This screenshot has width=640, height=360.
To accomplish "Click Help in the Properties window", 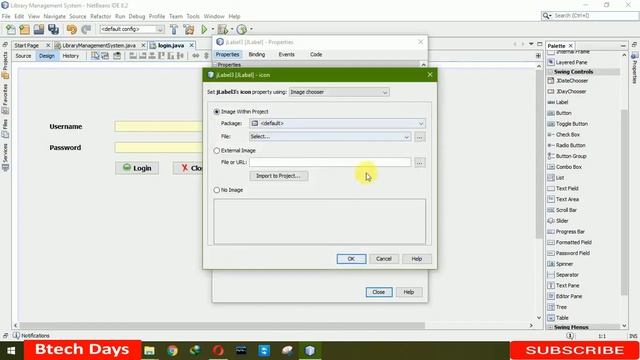I will 409,292.
